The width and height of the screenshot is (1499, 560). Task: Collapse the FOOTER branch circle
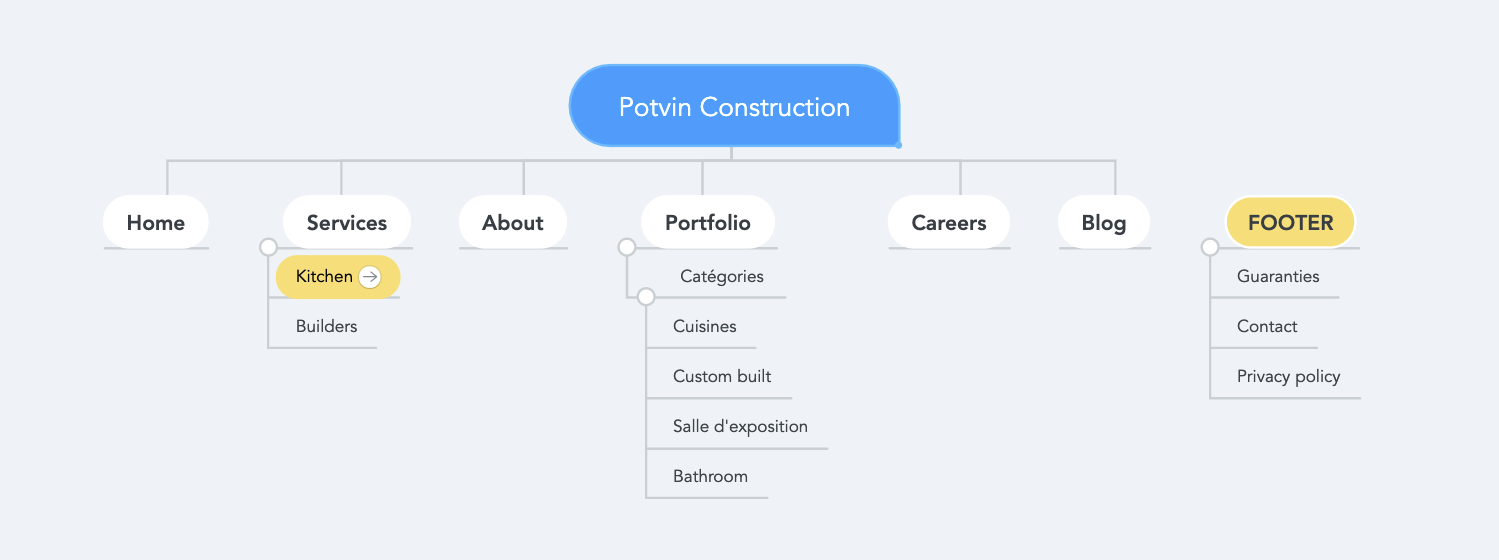click(x=1210, y=247)
